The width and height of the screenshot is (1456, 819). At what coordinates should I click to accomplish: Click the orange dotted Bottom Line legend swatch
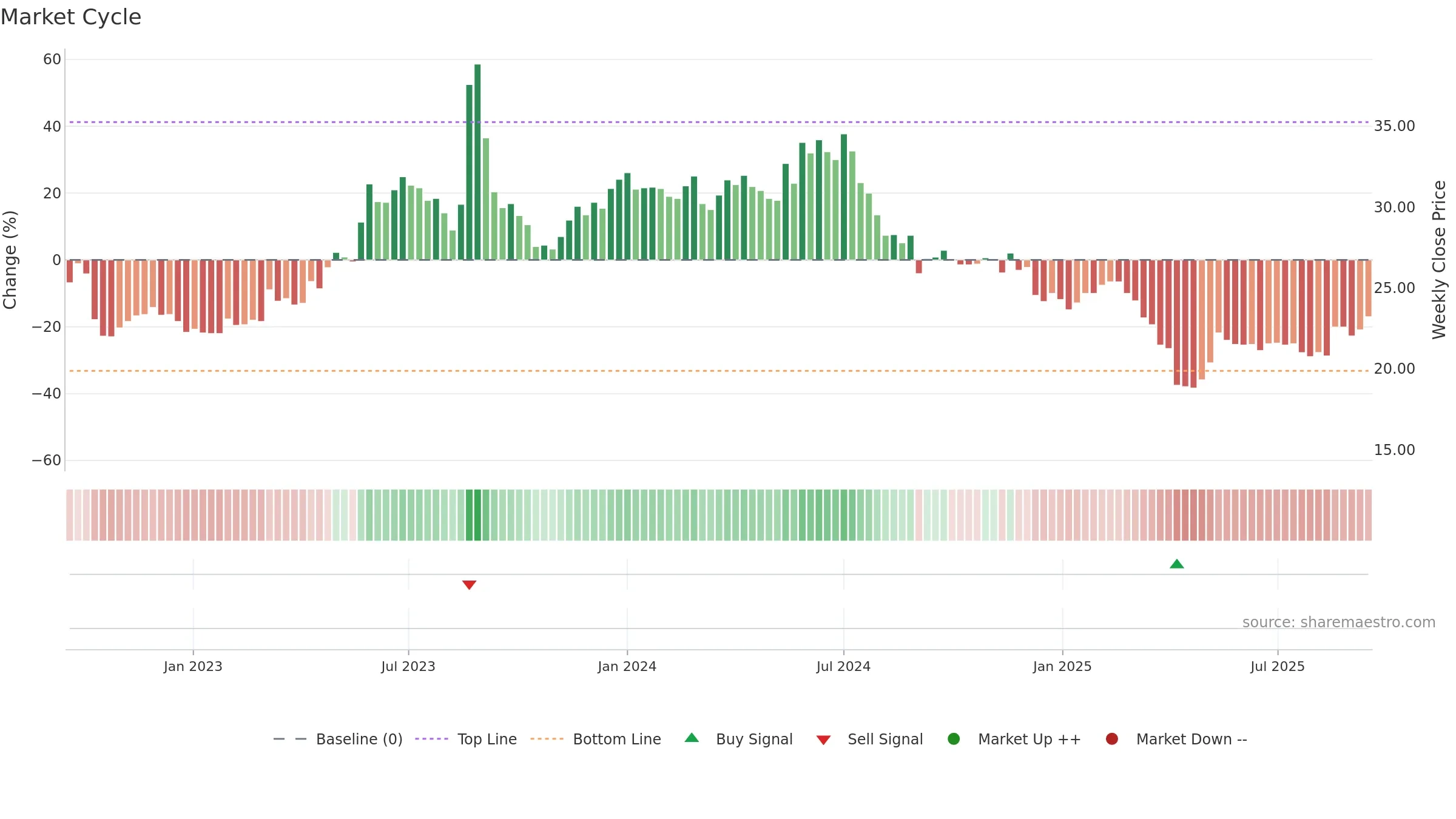pyautogui.click(x=547, y=739)
